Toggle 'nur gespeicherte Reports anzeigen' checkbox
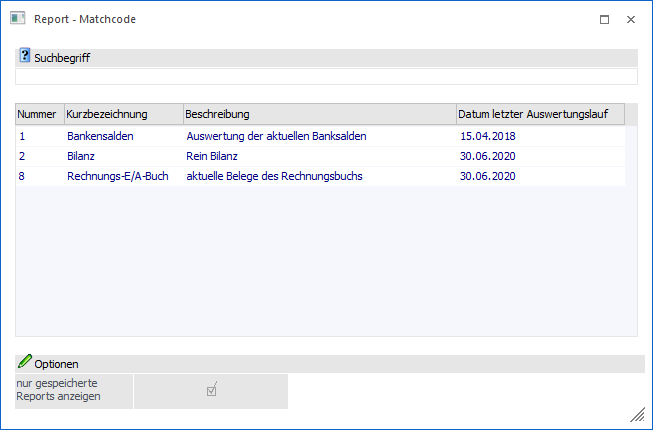Screen dimensions: 653x430 (211, 390)
